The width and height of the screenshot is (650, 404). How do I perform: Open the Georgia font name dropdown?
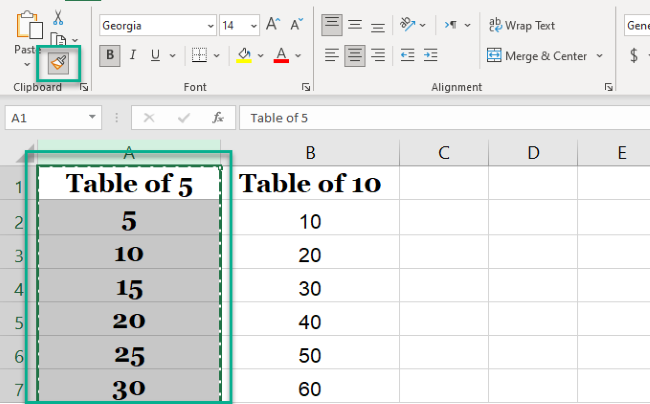point(209,25)
